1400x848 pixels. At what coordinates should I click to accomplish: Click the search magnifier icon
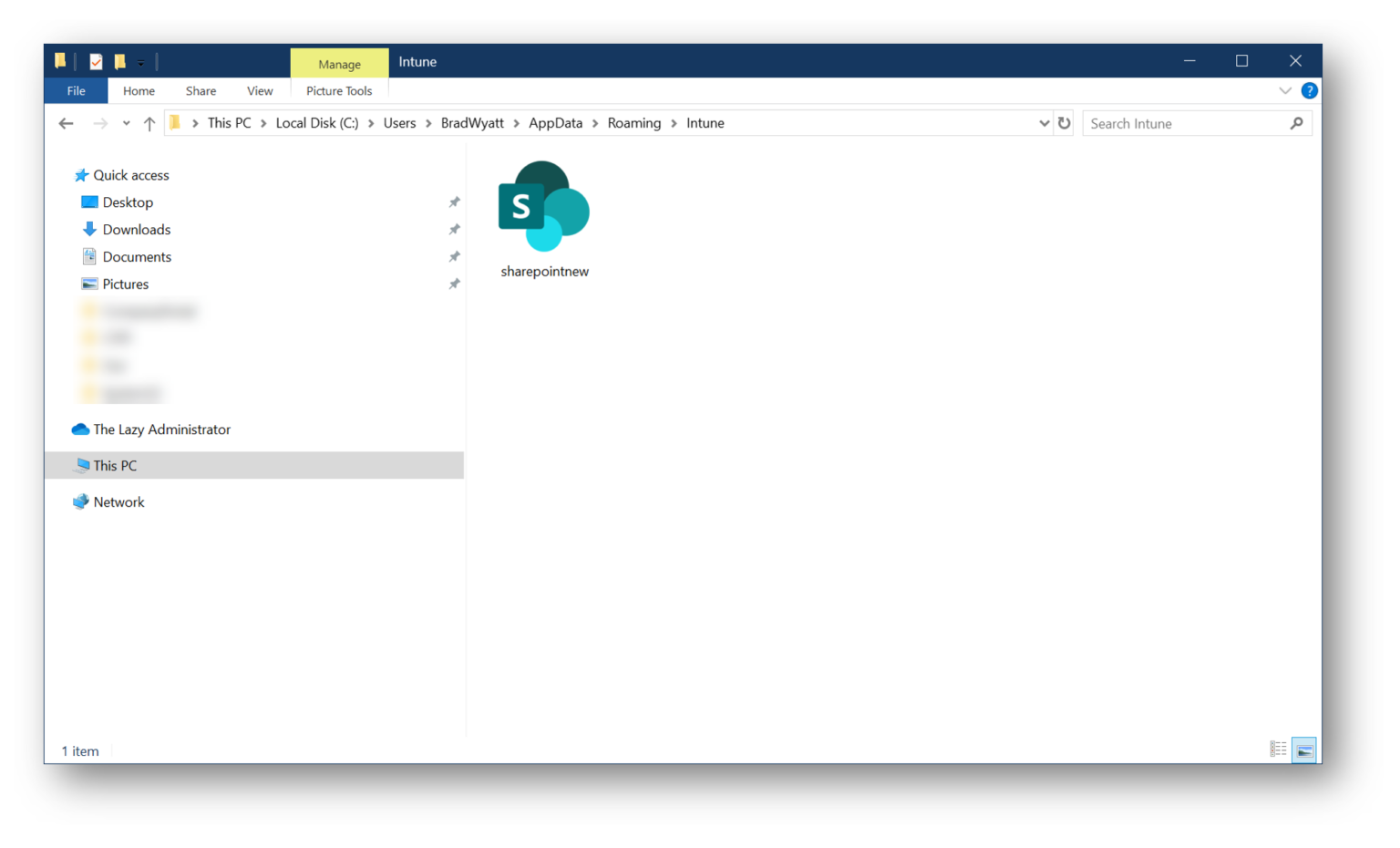pos(1297,123)
